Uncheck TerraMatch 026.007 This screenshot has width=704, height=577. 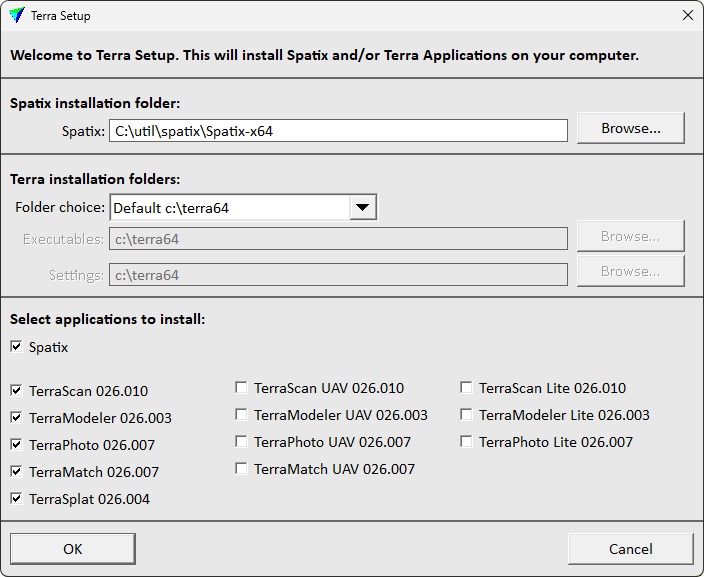[x=16, y=471]
